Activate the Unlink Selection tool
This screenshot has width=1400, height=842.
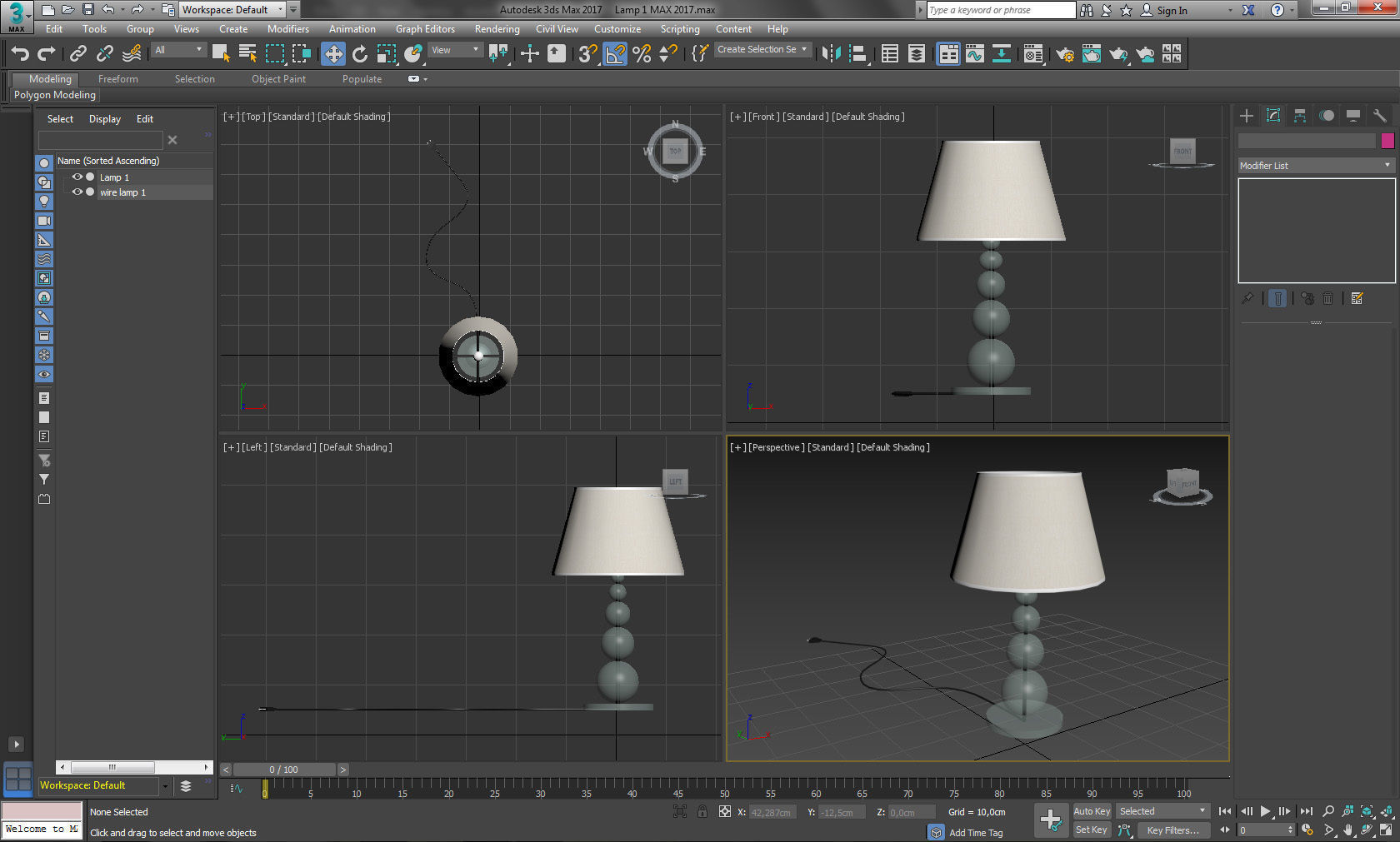tap(105, 54)
